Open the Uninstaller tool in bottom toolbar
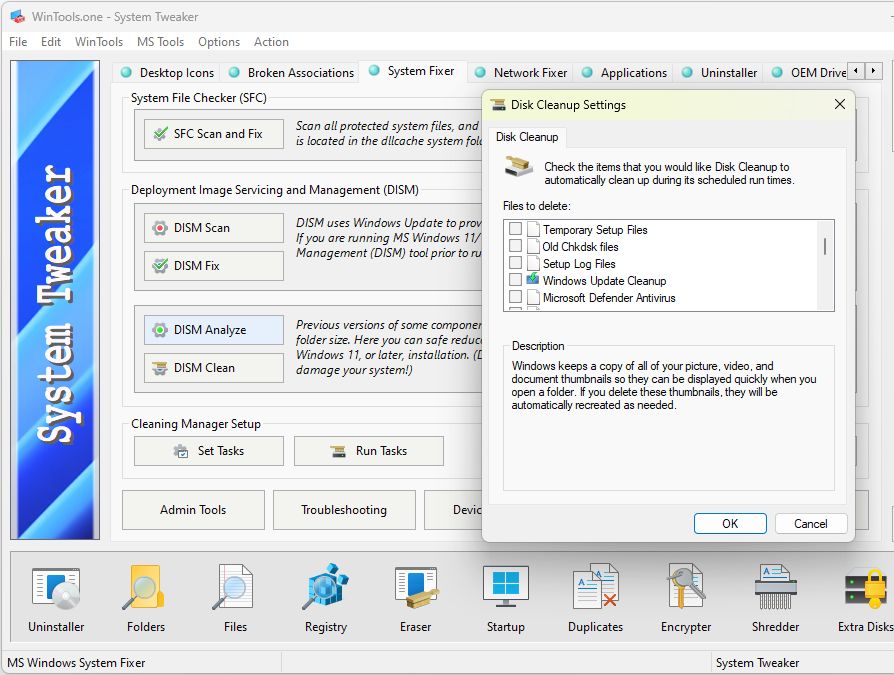The width and height of the screenshot is (894, 675). [x=56, y=599]
